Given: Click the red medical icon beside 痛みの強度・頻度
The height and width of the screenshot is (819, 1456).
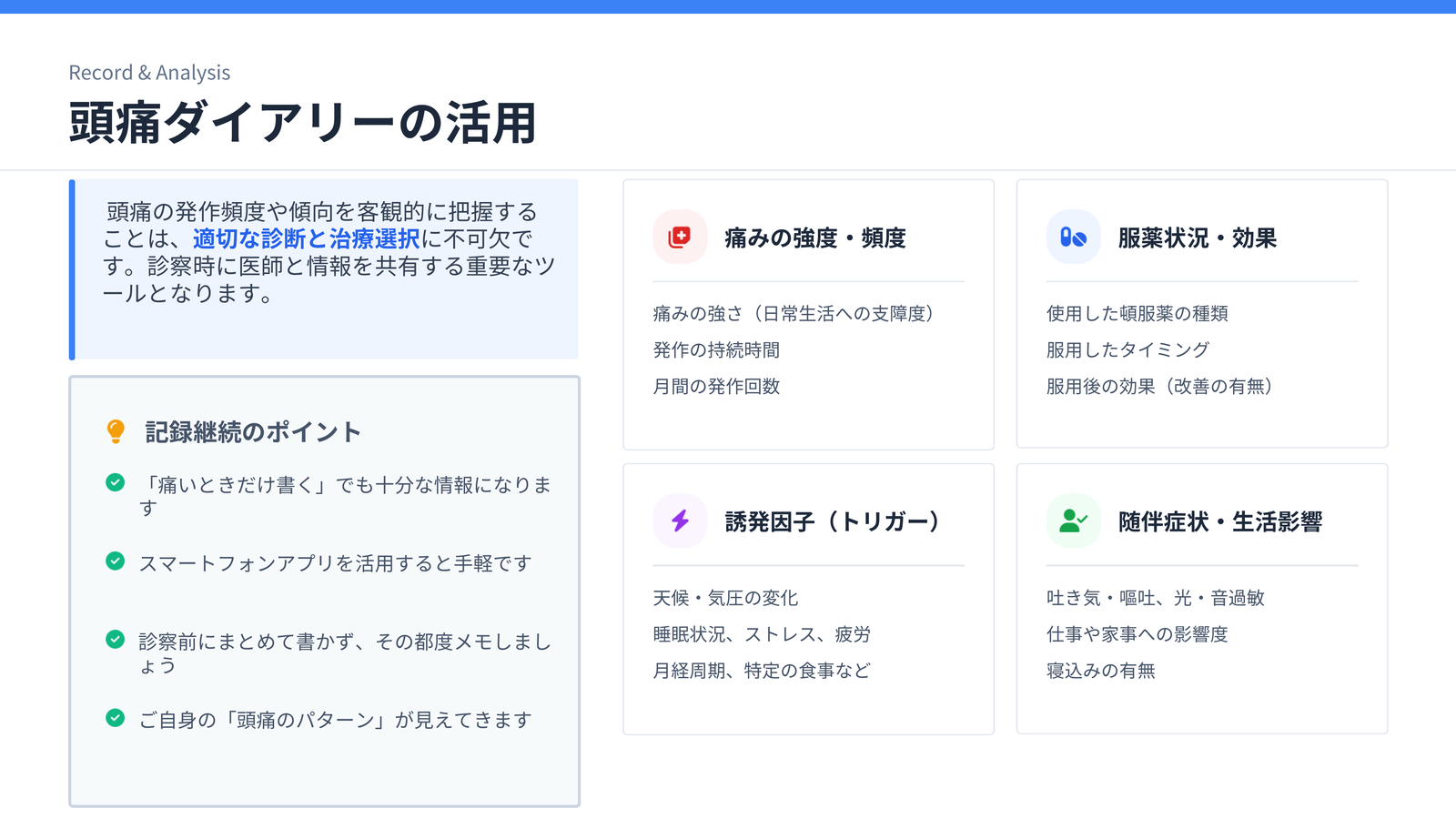Looking at the screenshot, I should coord(680,237).
